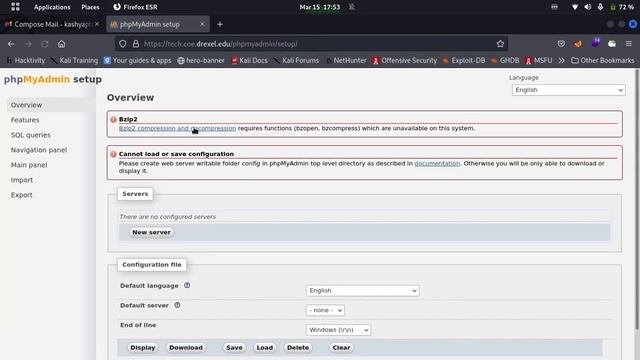Click the Download button

(x=186, y=348)
